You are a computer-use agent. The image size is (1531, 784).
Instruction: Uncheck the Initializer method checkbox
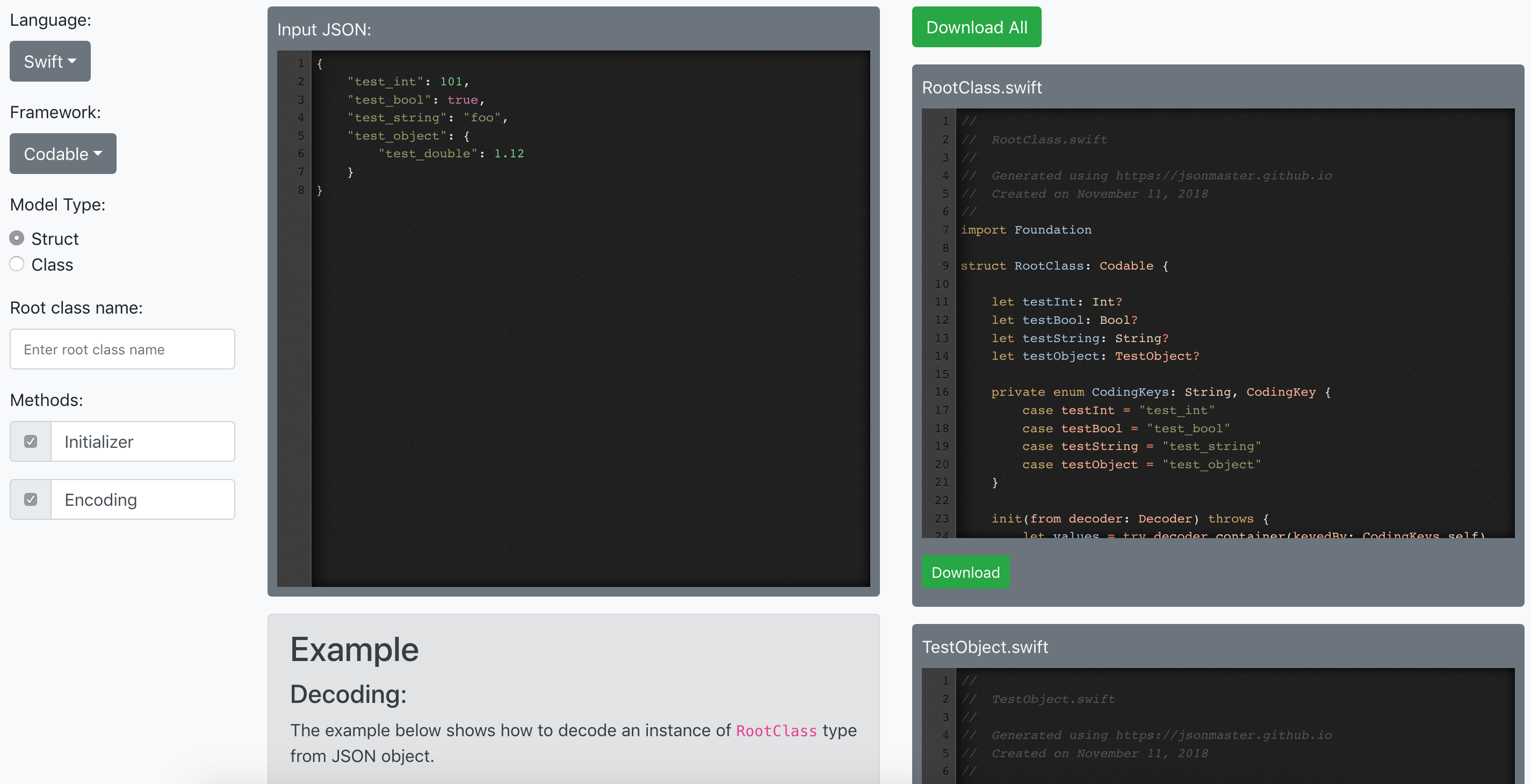[x=31, y=441]
